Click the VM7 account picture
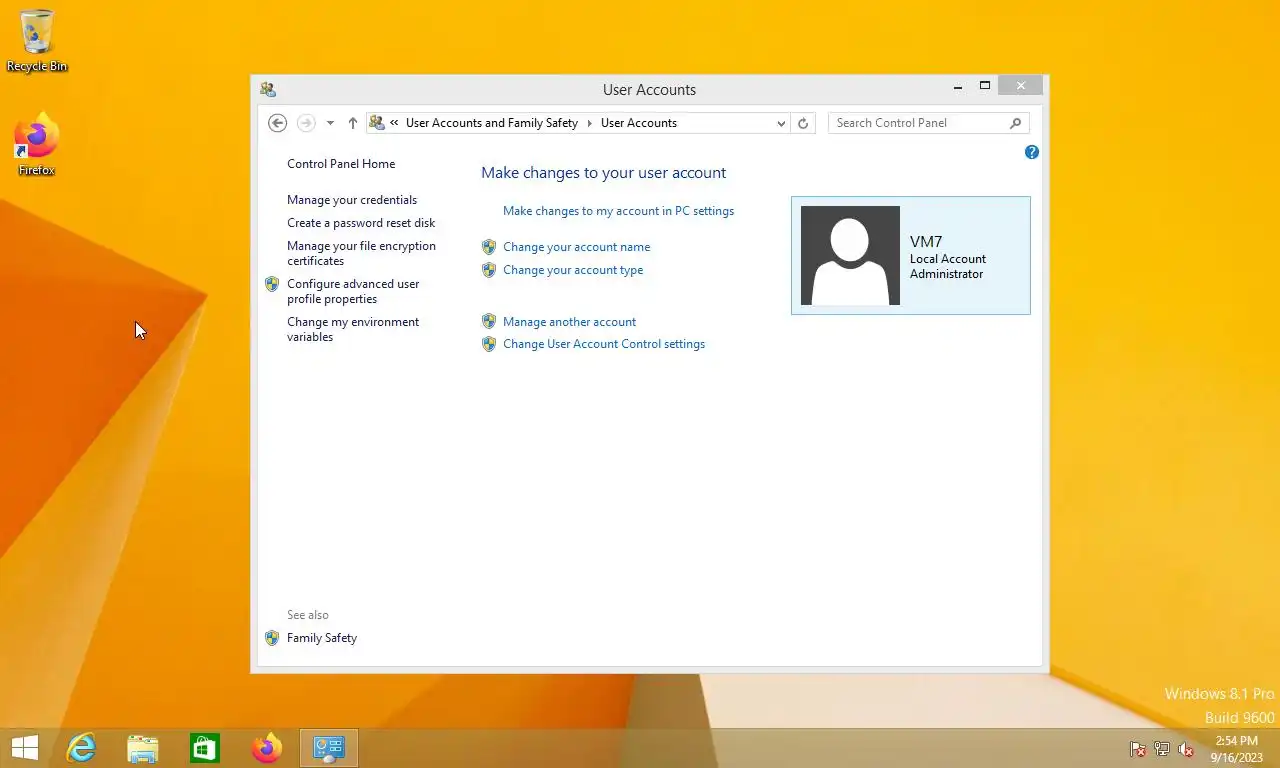The height and width of the screenshot is (768, 1280). (850, 255)
